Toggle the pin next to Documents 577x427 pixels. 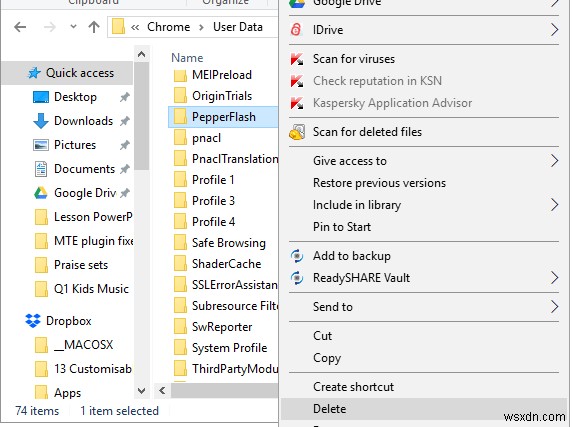point(125,169)
